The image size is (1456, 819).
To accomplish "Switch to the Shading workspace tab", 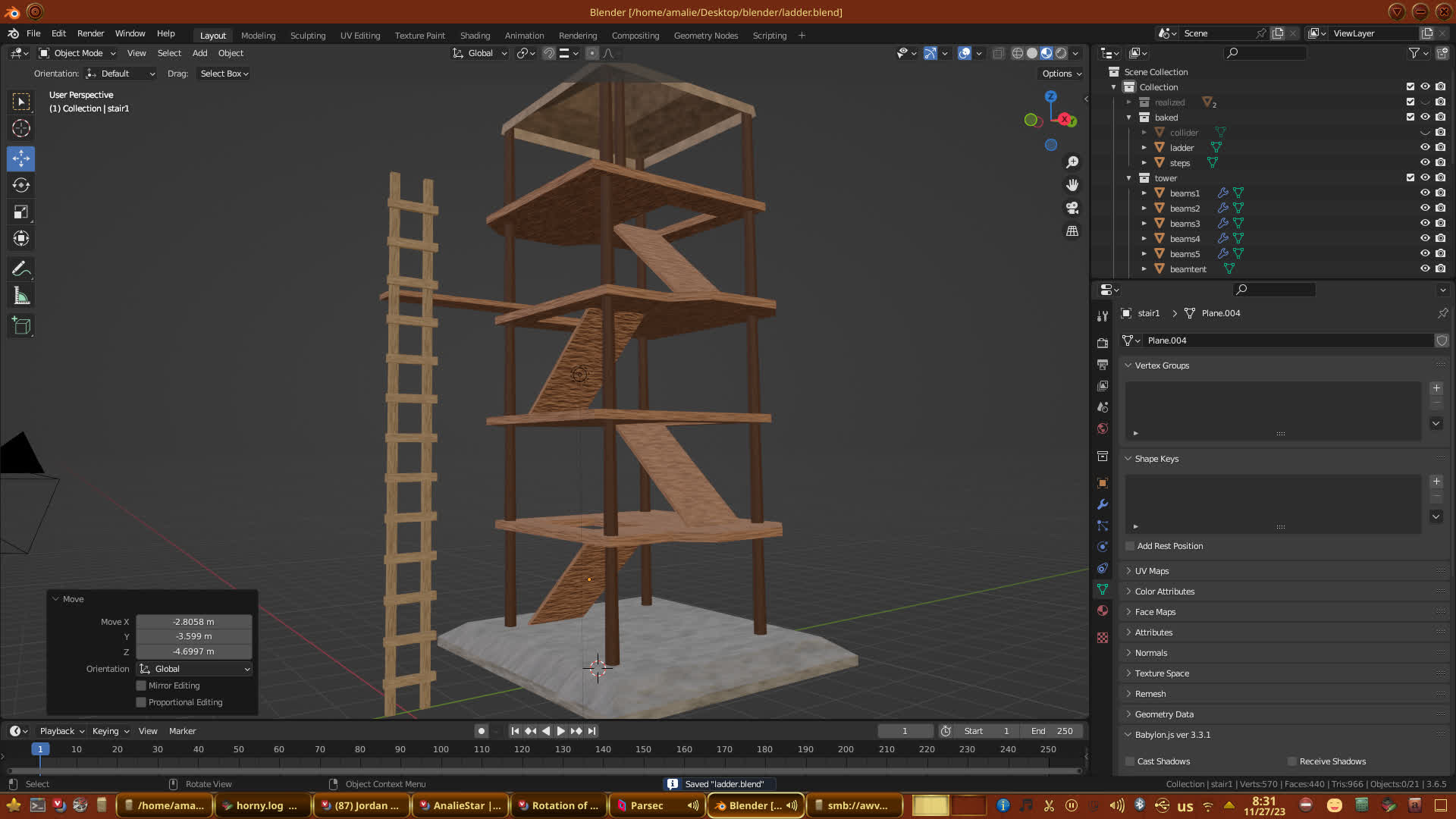I will [x=475, y=36].
